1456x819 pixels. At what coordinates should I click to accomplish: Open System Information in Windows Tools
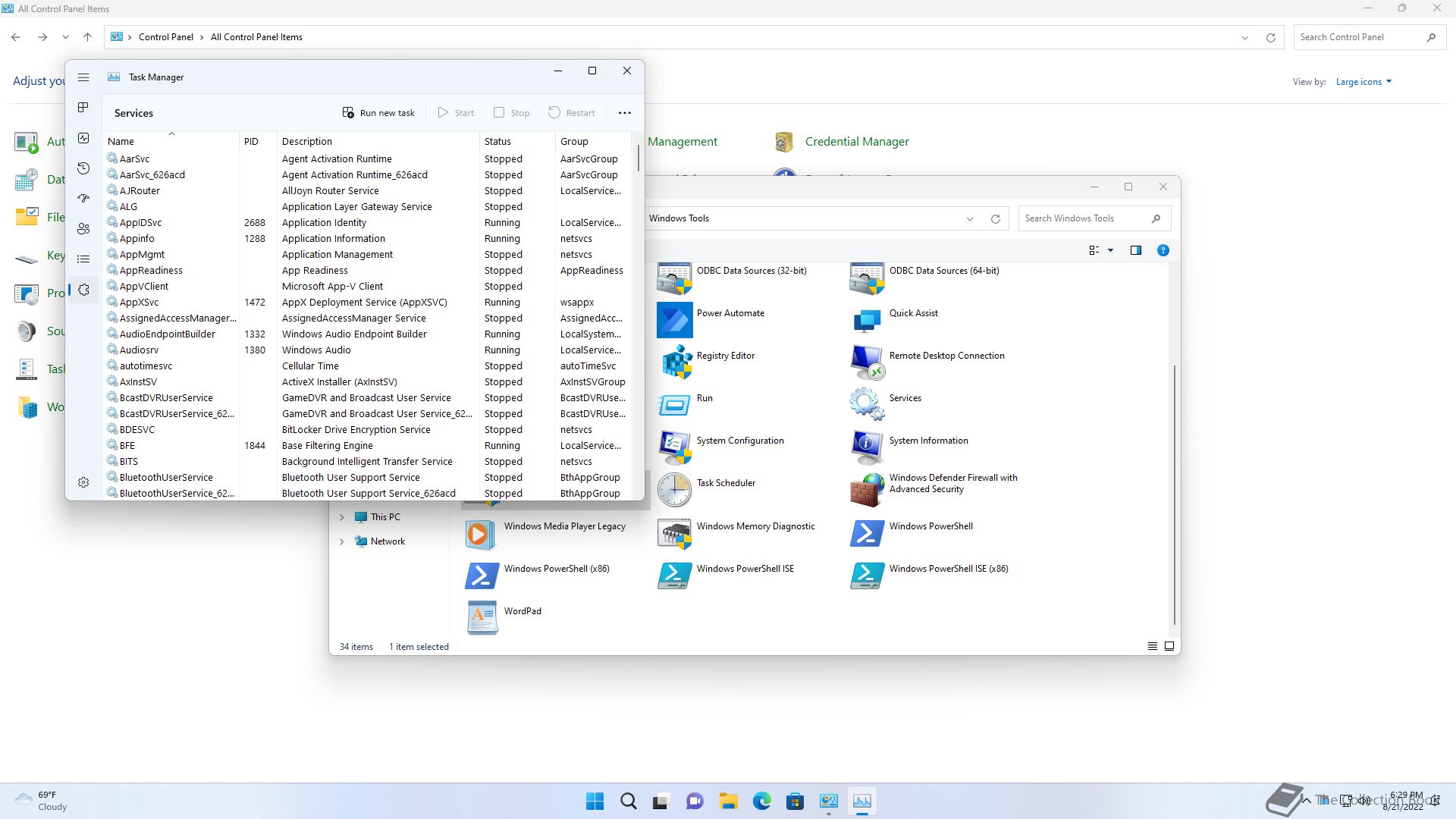tap(910, 447)
